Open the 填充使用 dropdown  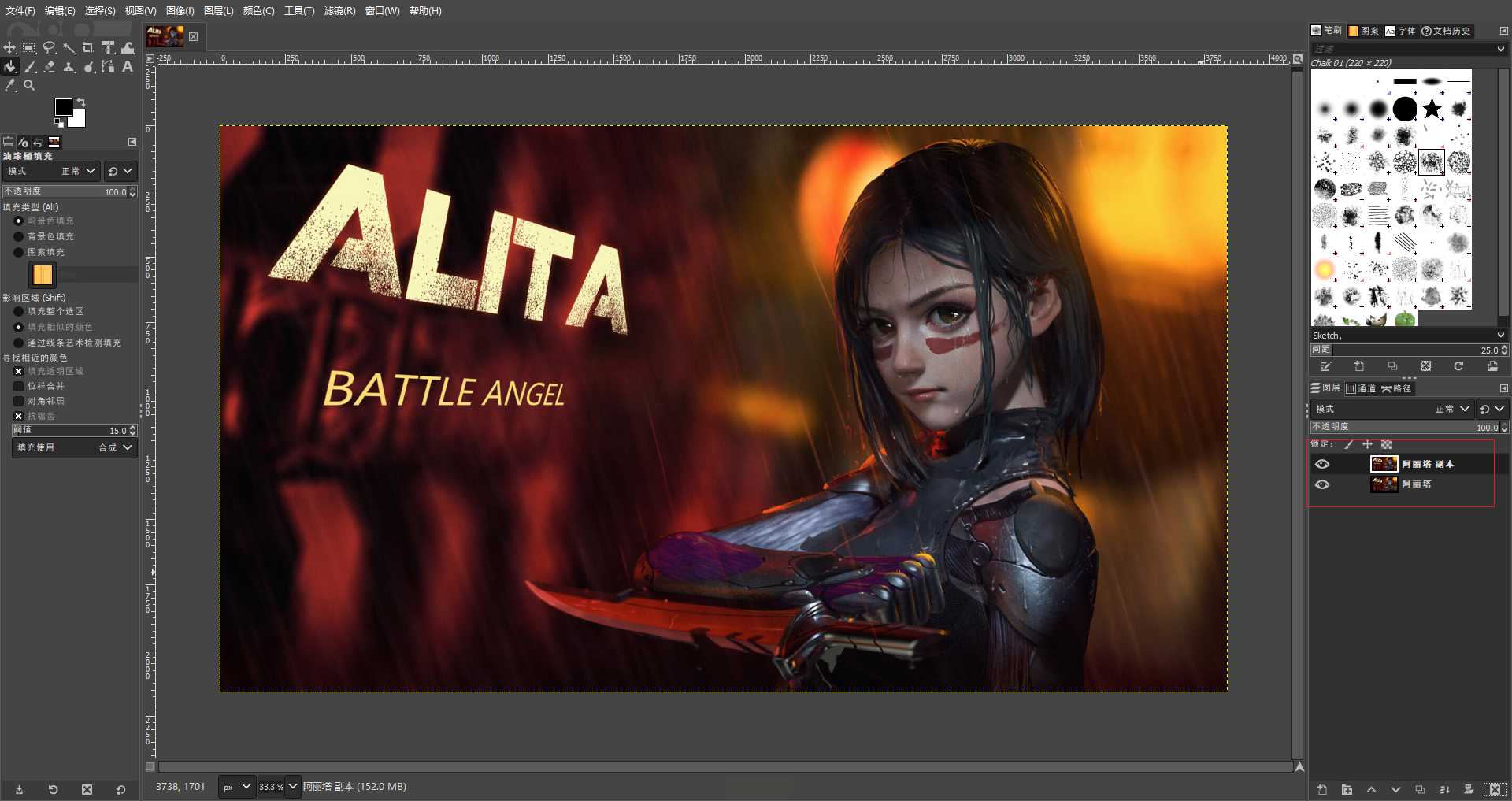[x=74, y=447]
